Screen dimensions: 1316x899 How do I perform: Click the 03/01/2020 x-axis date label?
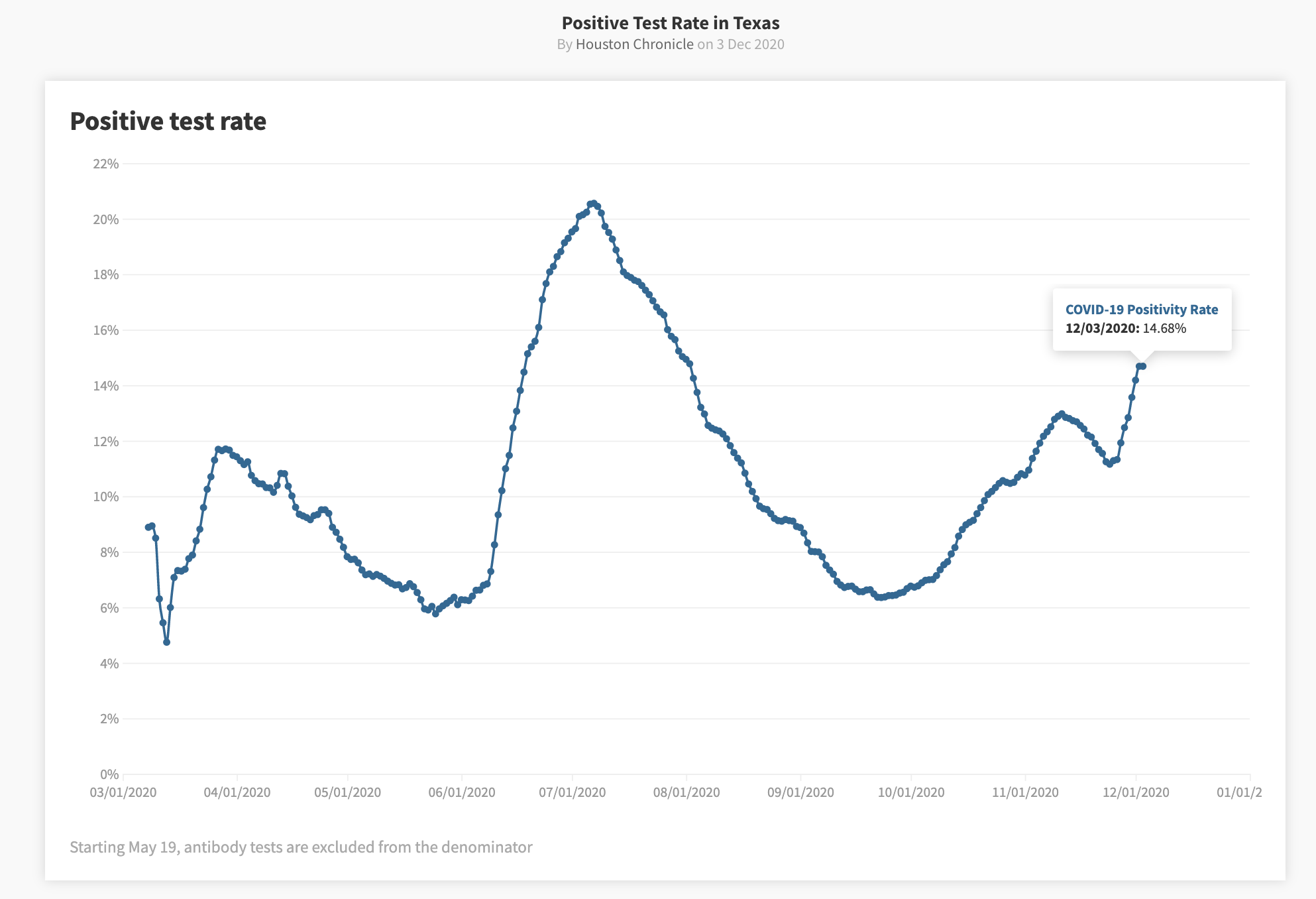click(x=123, y=792)
